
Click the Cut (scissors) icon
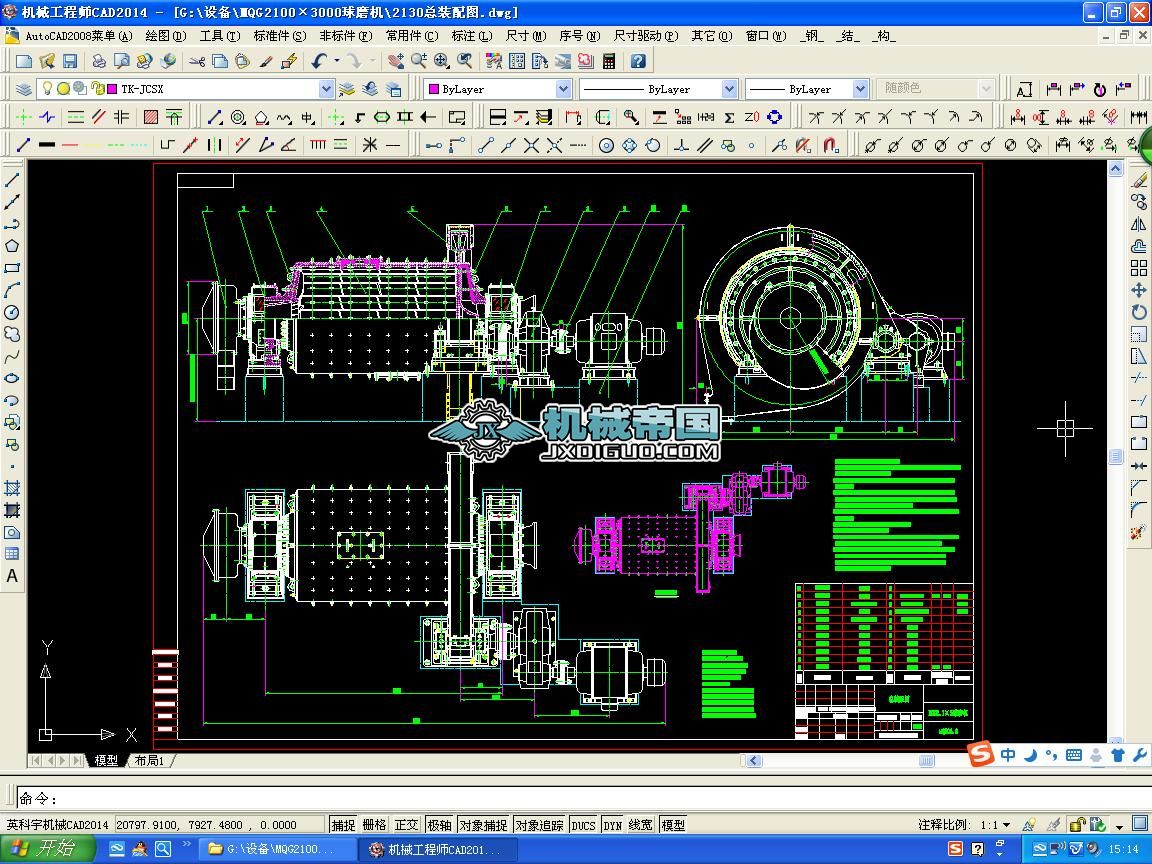click(197, 62)
